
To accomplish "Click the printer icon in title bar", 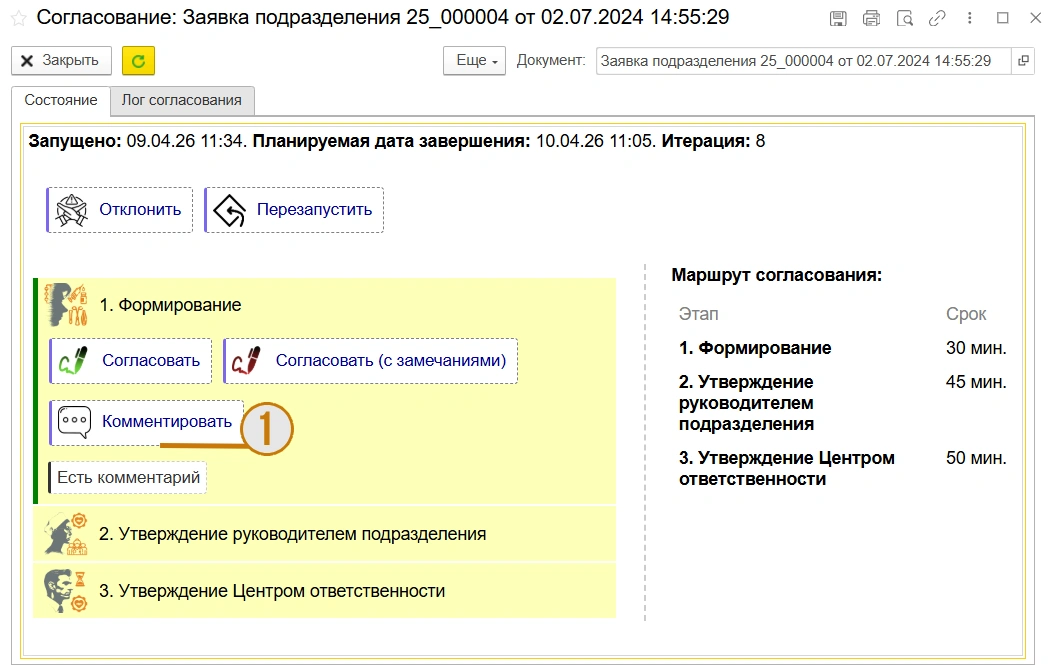I will pyautogui.click(x=871, y=19).
